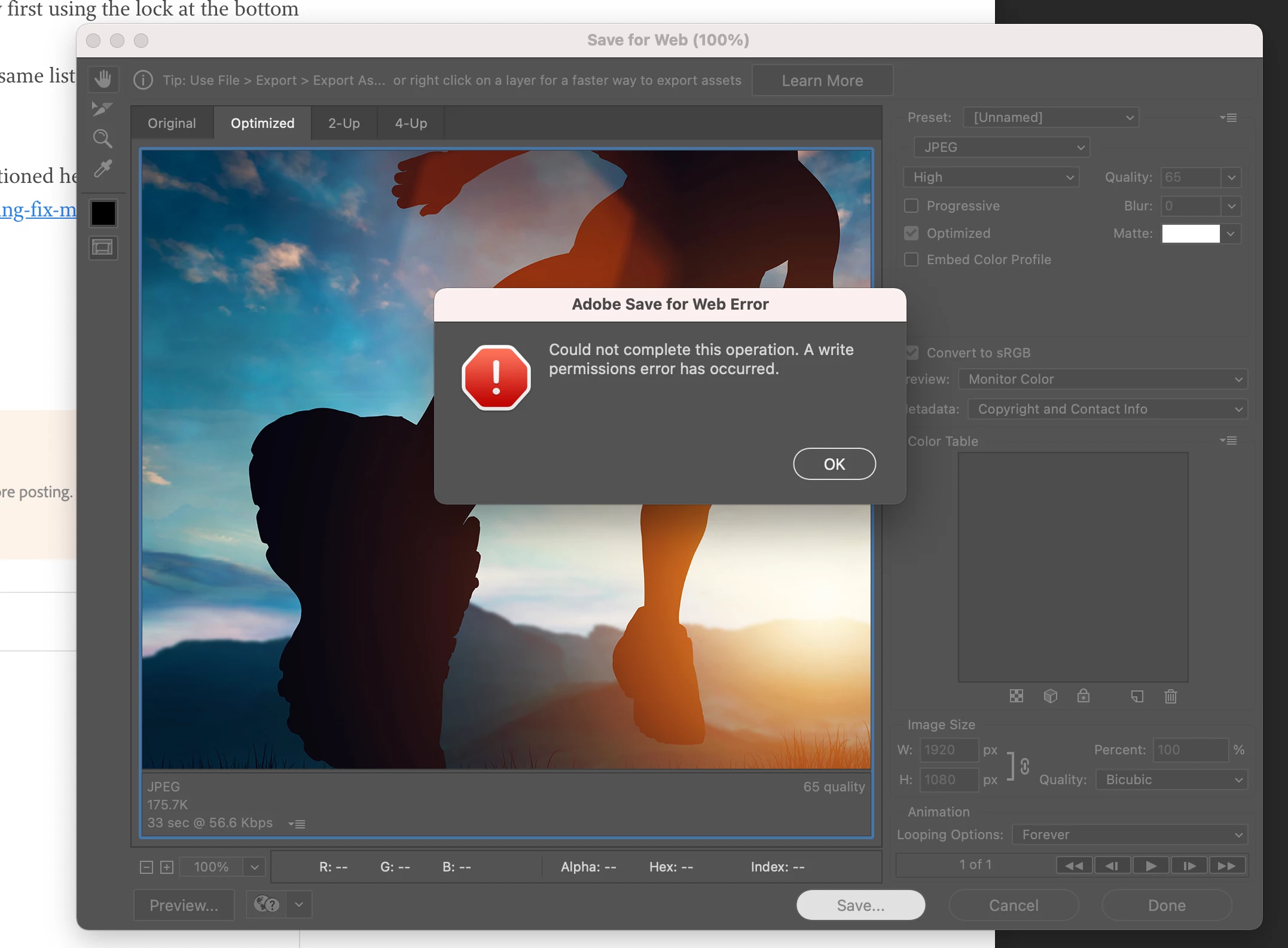Click the color table trash icon
Viewport: 1288px width, 948px height.
click(1170, 696)
